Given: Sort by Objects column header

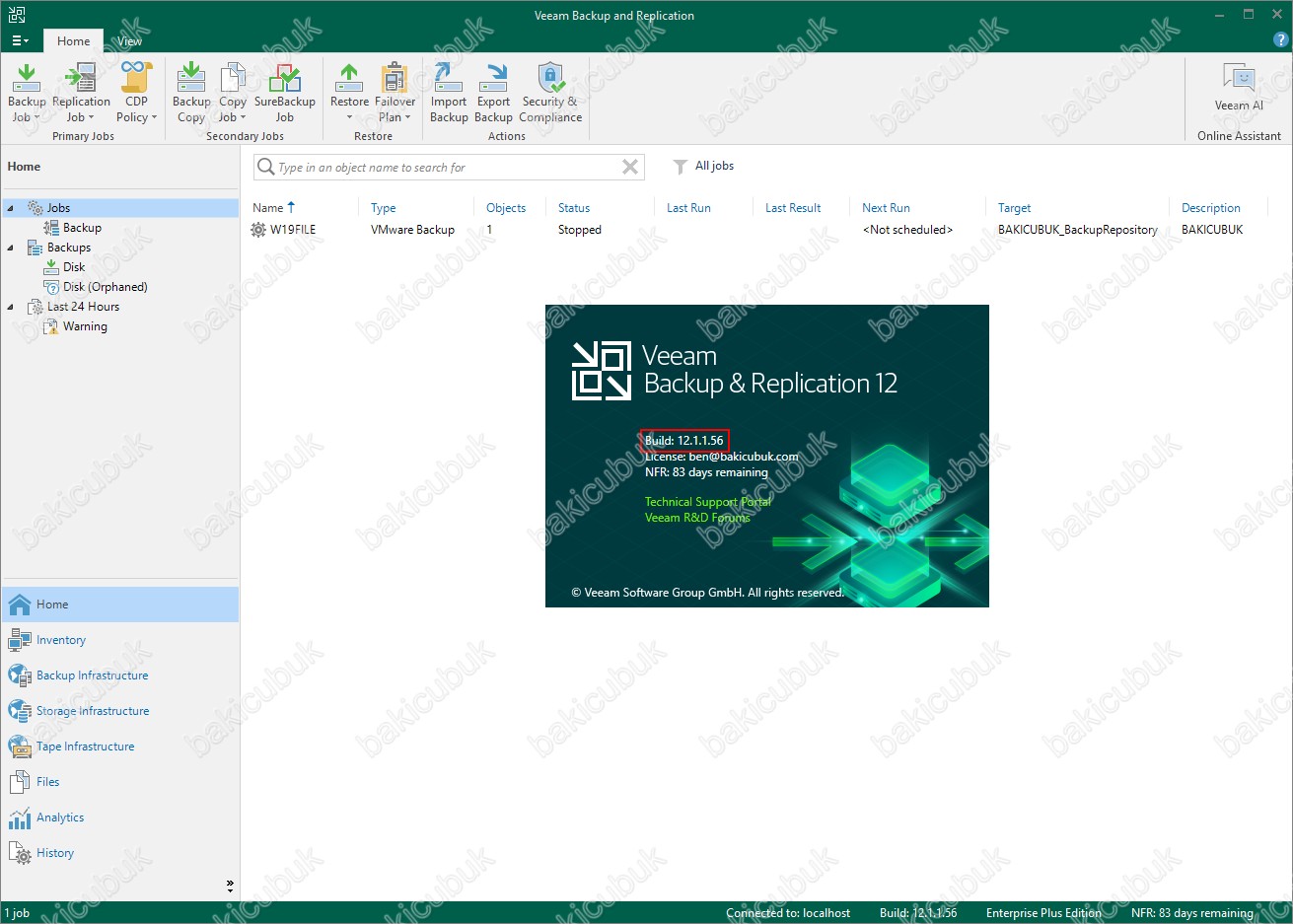Looking at the screenshot, I should pos(506,208).
